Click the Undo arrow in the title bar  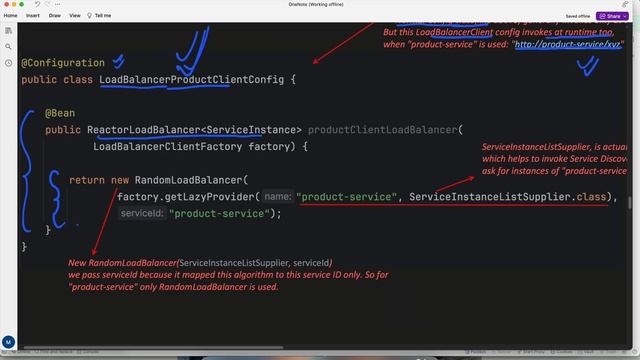(37, 4)
